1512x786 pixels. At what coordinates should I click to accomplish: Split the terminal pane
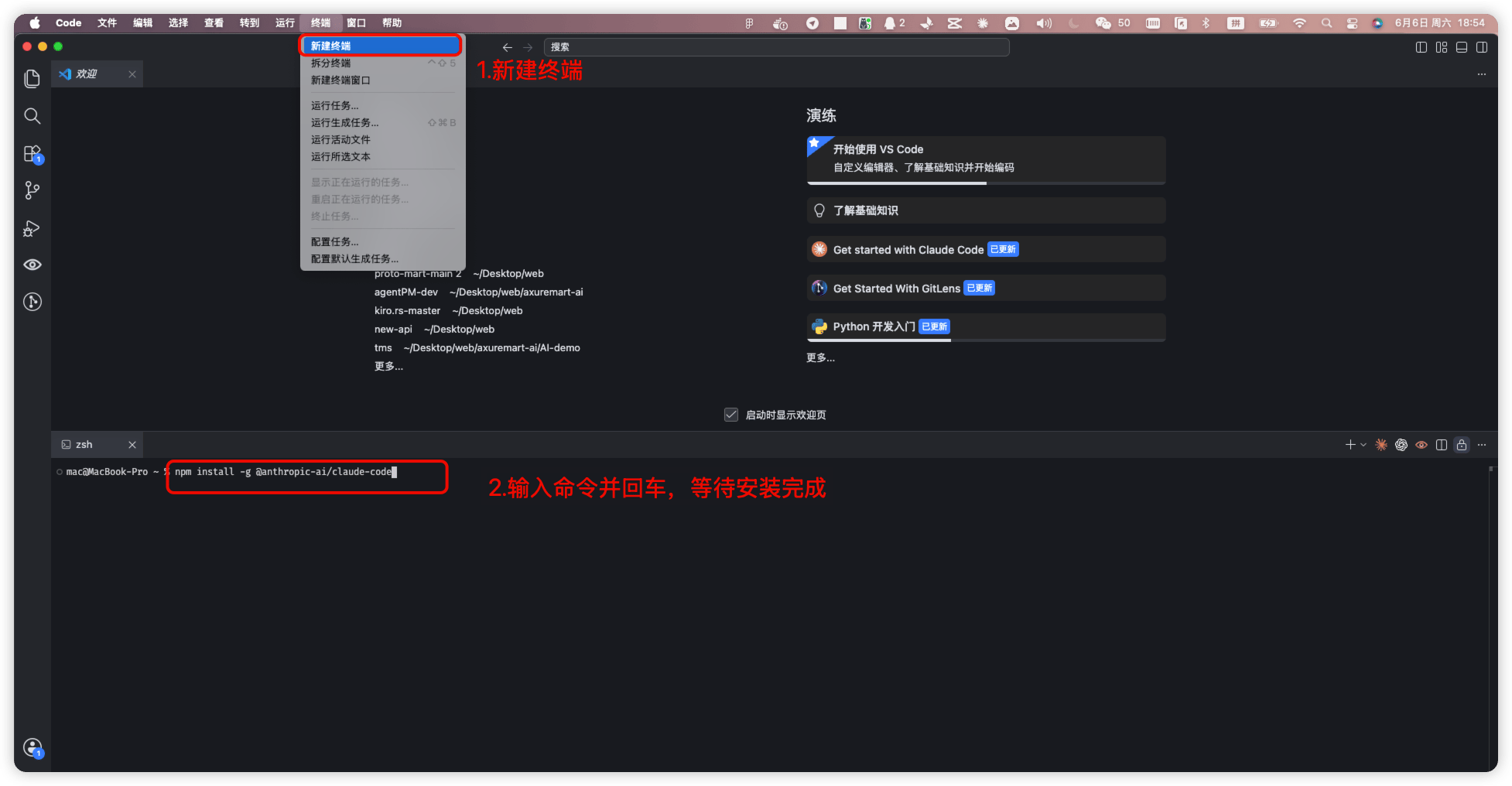pyautogui.click(x=1442, y=445)
